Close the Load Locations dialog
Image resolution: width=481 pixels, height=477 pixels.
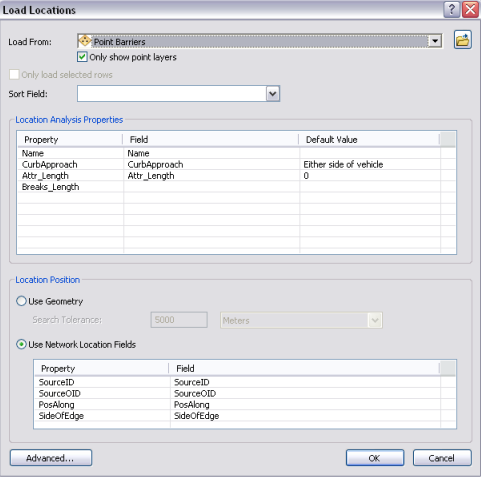tap(470, 9)
